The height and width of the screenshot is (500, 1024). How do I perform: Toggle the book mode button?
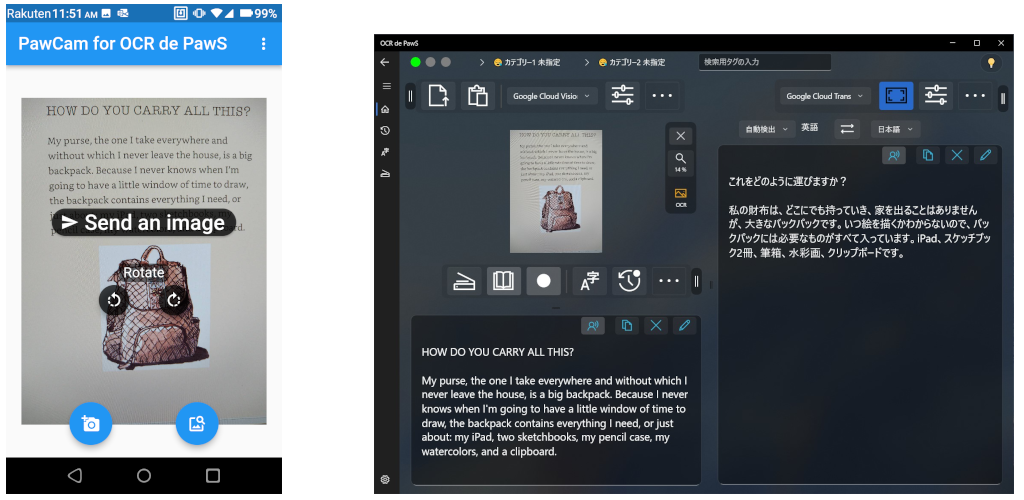point(503,281)
